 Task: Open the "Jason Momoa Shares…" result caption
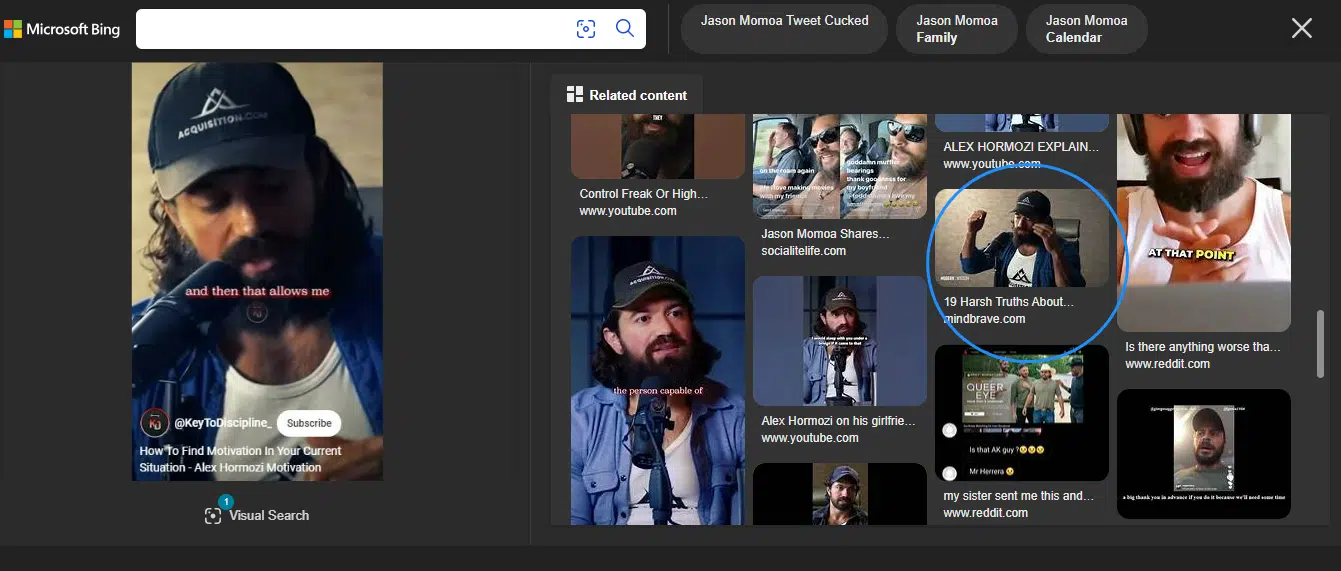click(x=825, y=234)
